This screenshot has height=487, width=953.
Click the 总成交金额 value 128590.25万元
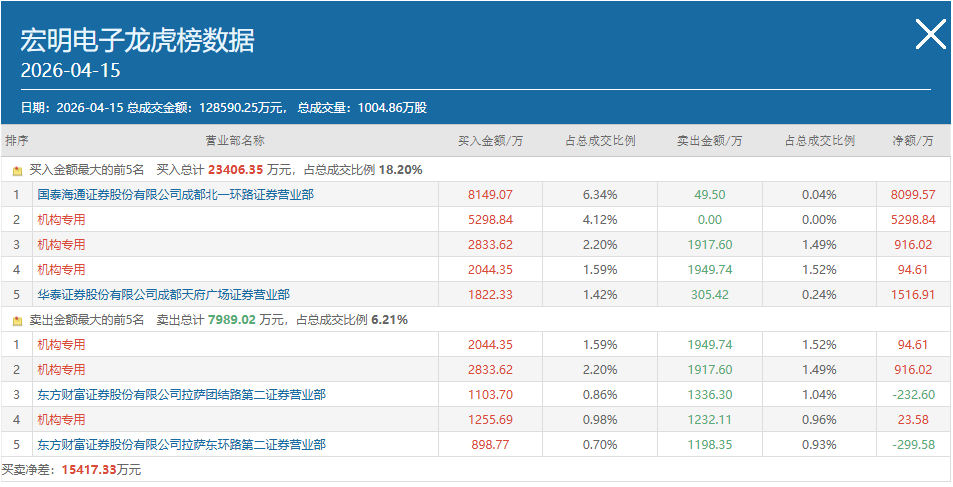click(241, 108)
